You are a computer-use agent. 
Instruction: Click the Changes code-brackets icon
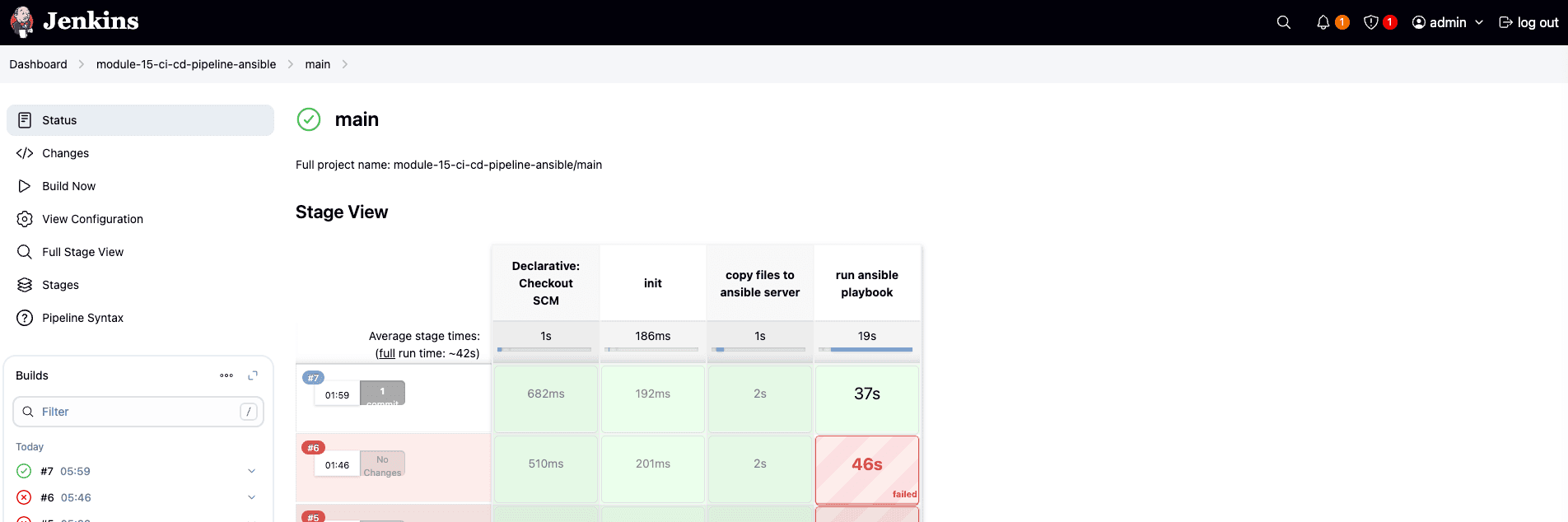coord(25,153)
